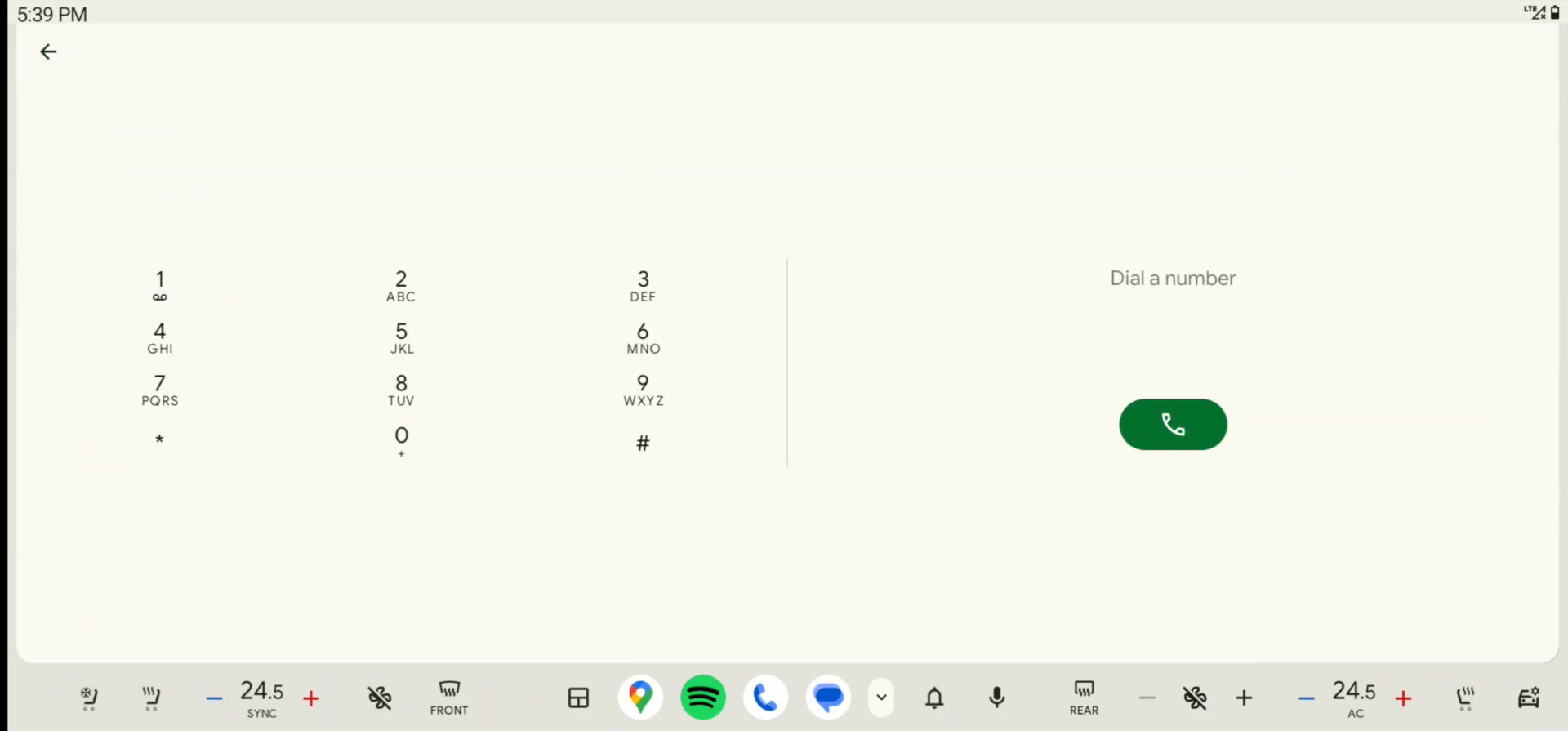
Task: Tap dial pad key 6 MNO
Action: (x=643, y=338)
